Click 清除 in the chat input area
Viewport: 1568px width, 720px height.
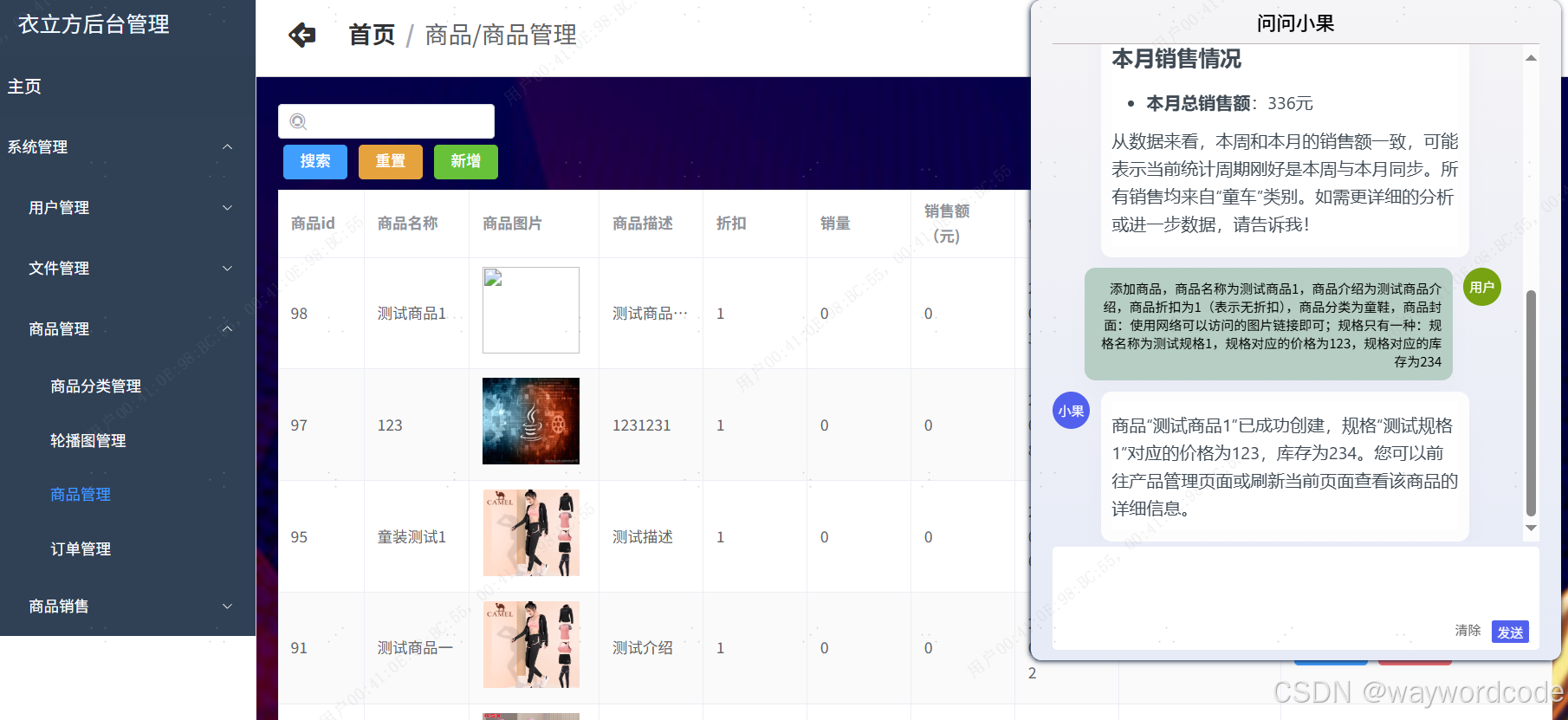pos(1468,631)
